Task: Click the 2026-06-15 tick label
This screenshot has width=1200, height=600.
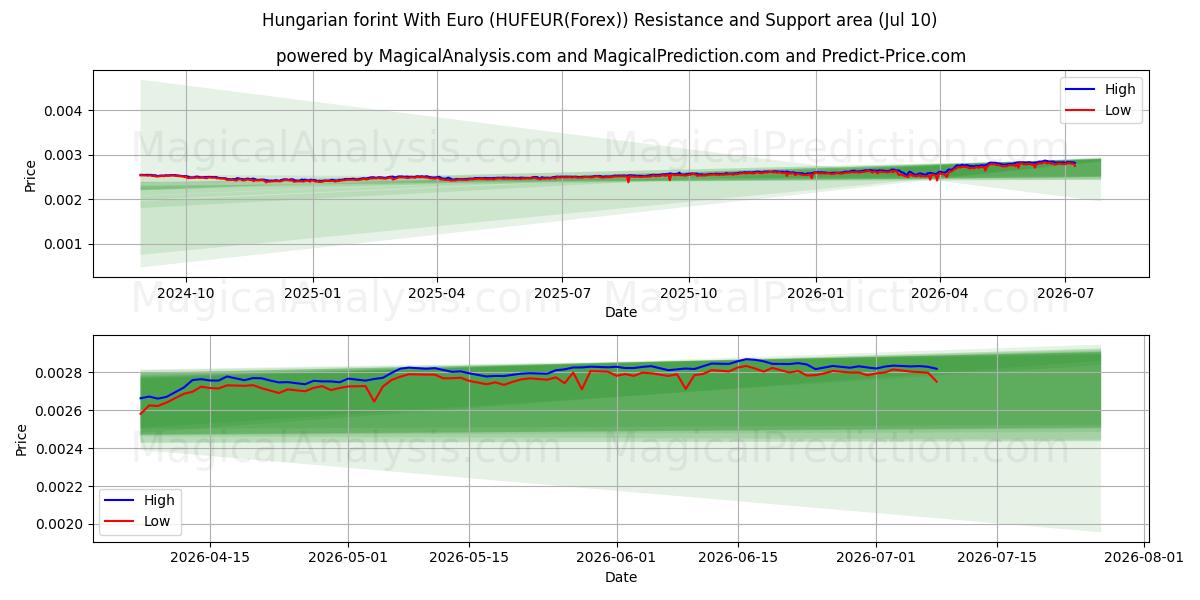Action: coord(738,559)
